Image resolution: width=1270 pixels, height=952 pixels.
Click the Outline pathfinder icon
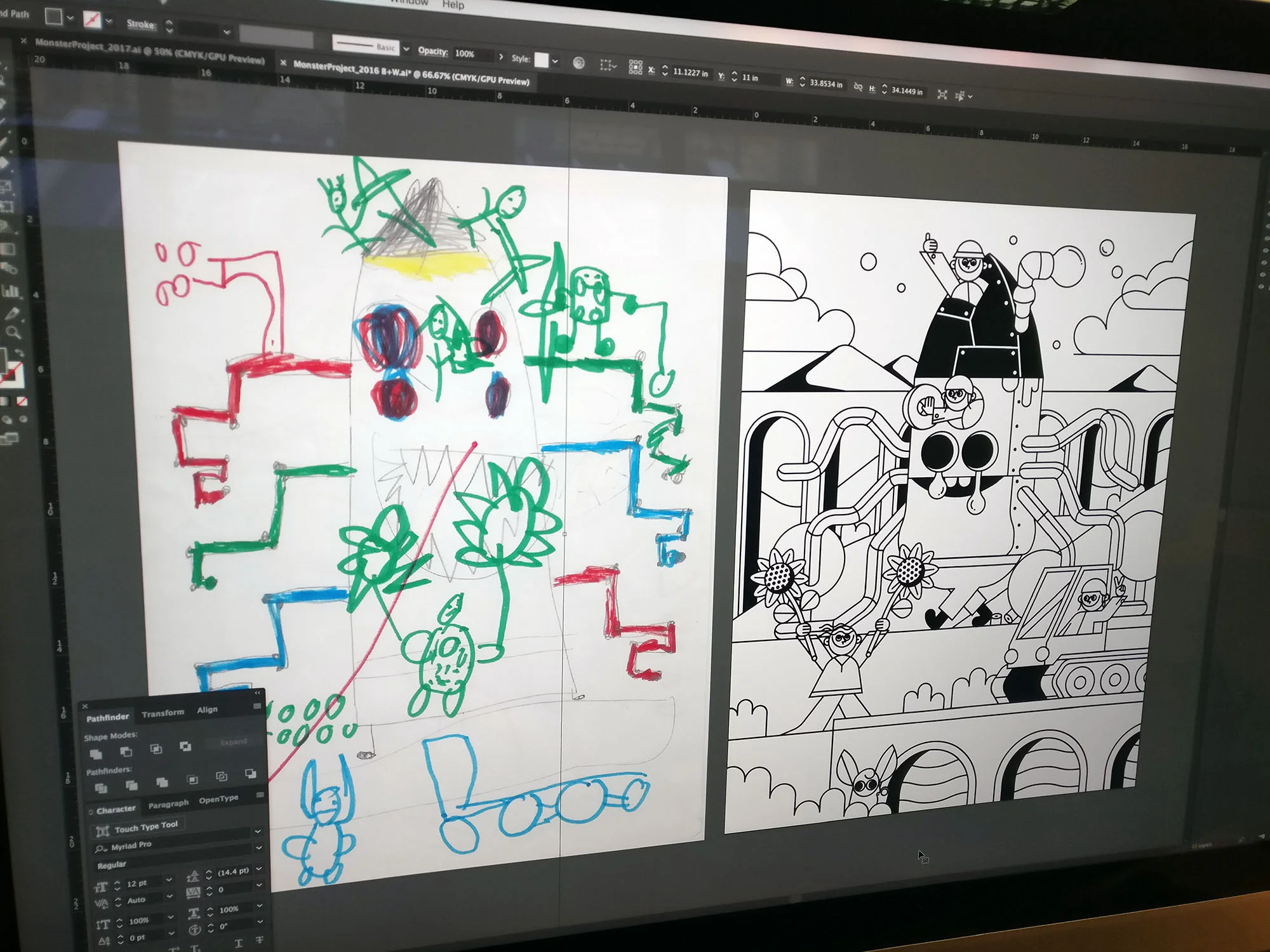coord(222,776)
